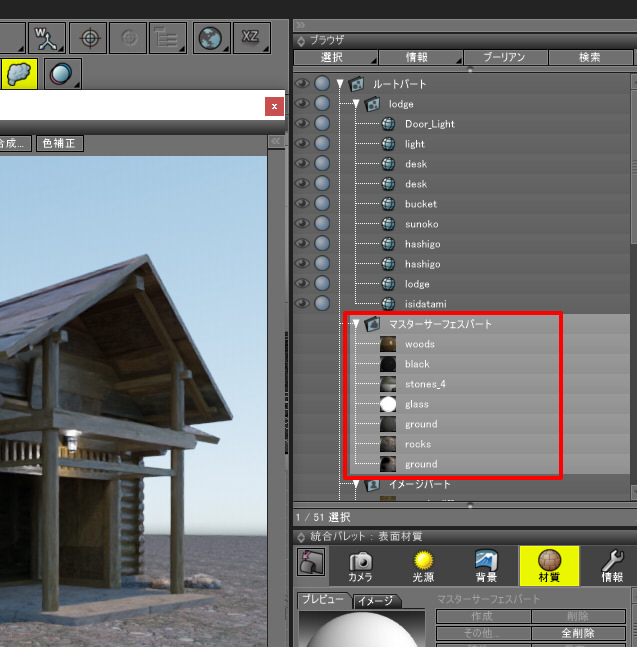Click the globe icon in top toolbar
637x647 pixels.
coord(211,38)
